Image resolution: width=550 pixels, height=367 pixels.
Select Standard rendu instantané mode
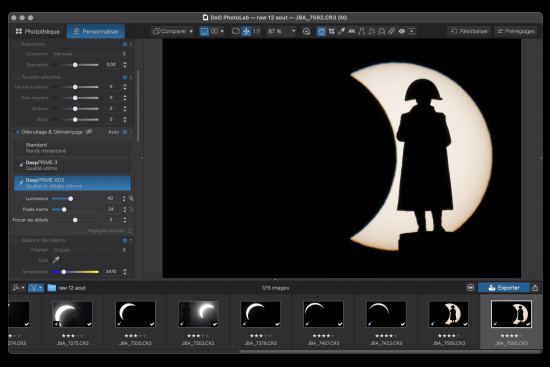pyautogui.click(x=72, y=148)
